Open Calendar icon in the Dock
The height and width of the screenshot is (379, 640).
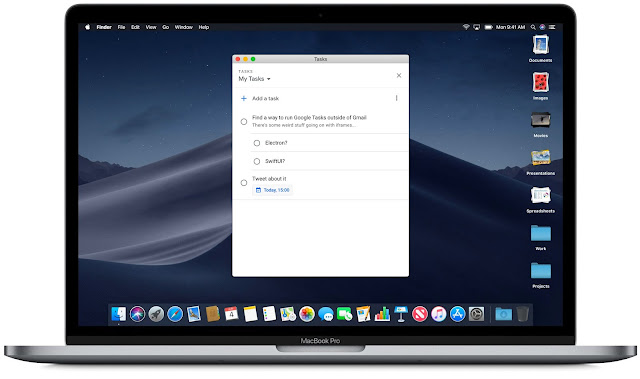231,314
